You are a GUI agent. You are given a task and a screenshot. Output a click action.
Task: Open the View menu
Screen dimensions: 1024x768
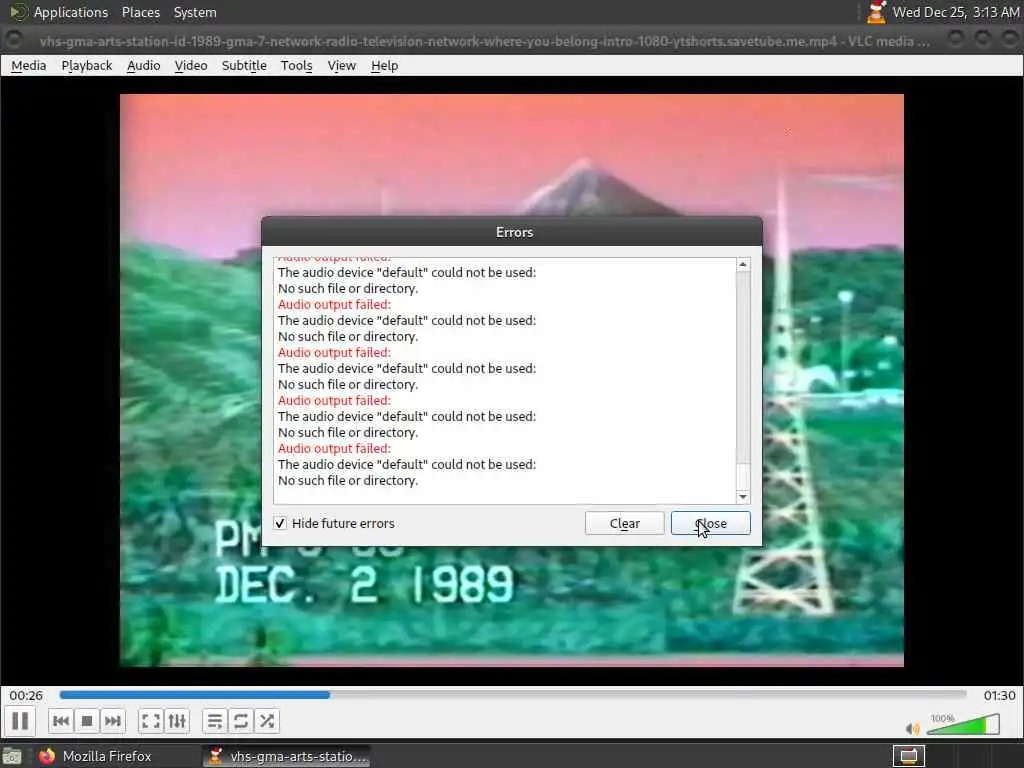(x=342, y=65)
